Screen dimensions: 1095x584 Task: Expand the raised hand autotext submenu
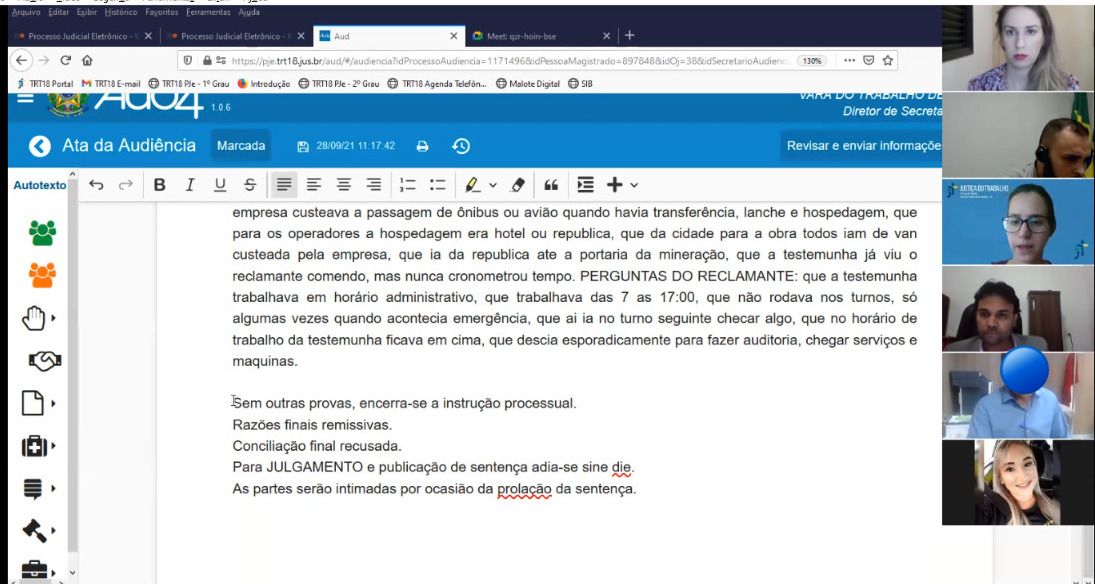point(52,318)
